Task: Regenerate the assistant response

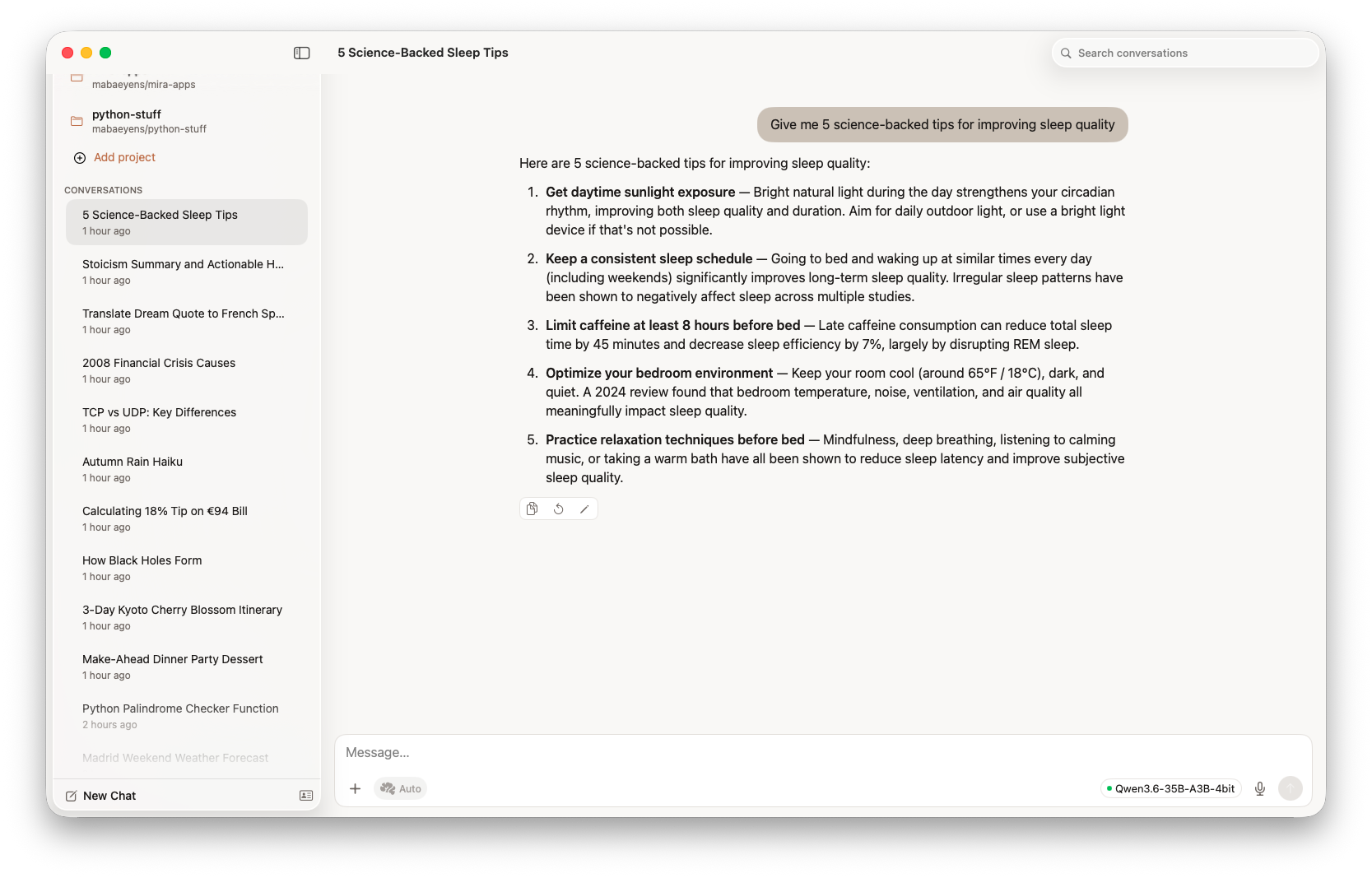Action: click(558, 509)
